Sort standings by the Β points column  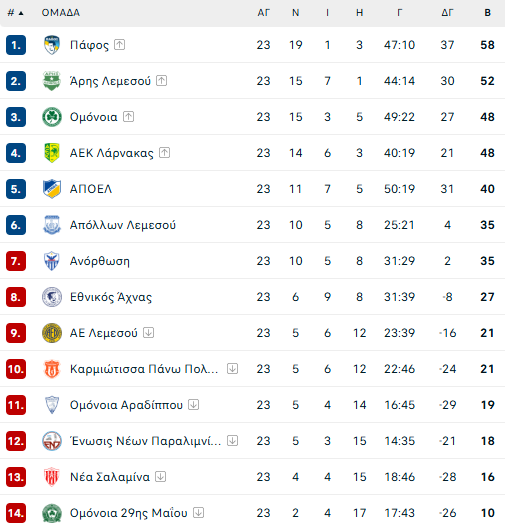tap(487, 13)
